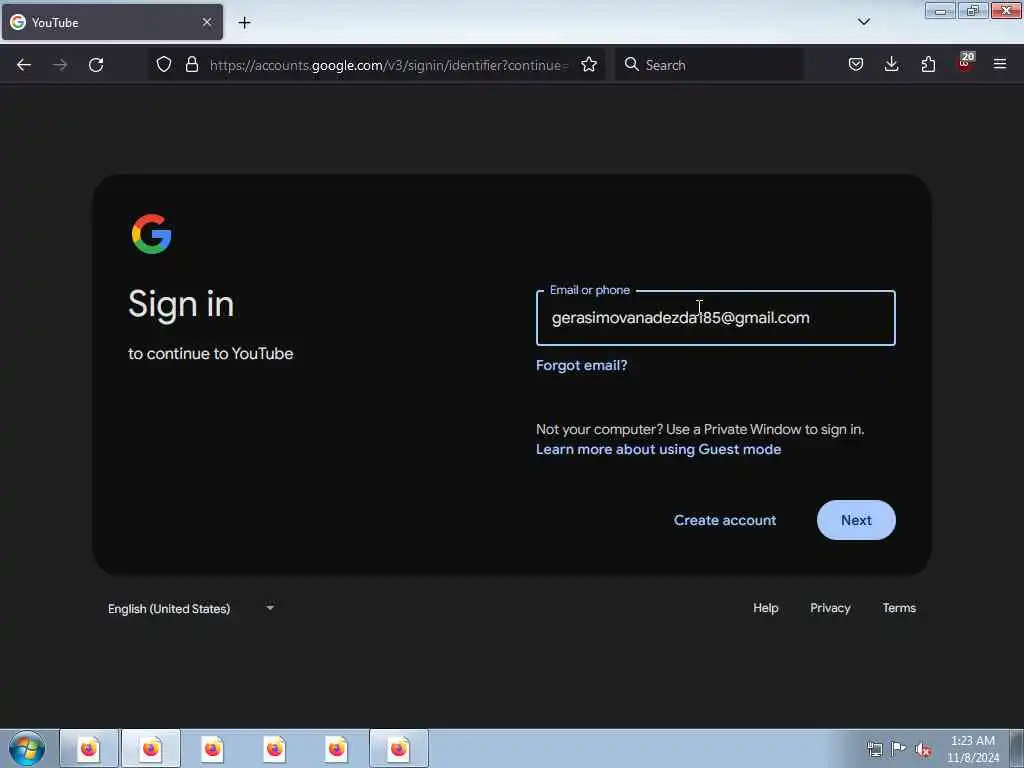
Task: Open Learn more about using Guest mode
Action: coord(658,449)
